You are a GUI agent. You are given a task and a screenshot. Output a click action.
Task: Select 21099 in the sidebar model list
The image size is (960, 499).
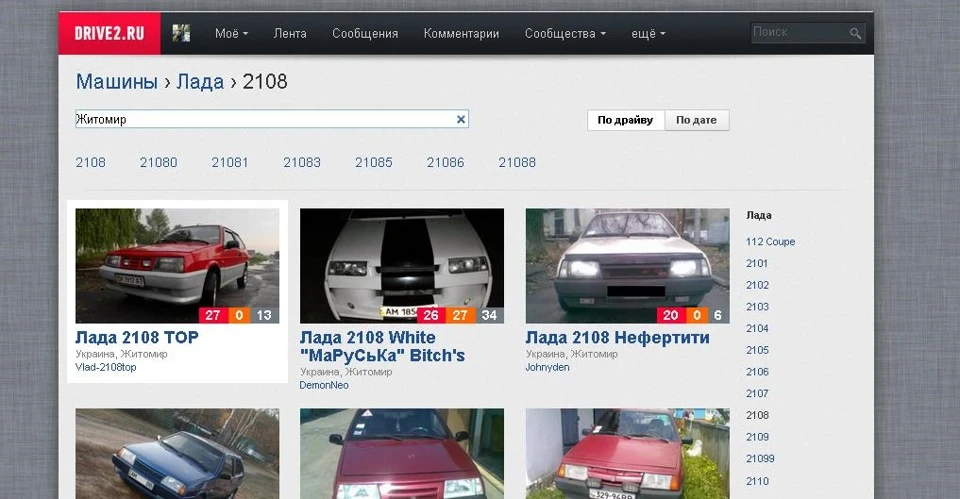(760, 459)
